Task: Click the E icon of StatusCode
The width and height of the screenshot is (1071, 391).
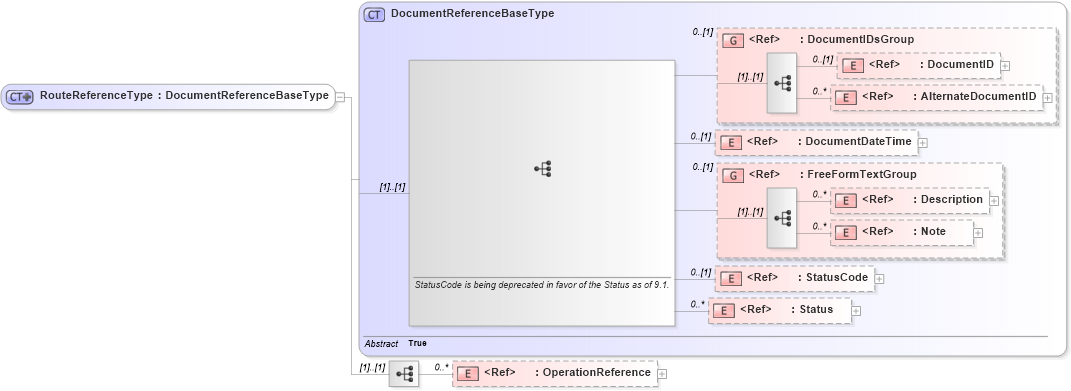Action: pos(732,278)
